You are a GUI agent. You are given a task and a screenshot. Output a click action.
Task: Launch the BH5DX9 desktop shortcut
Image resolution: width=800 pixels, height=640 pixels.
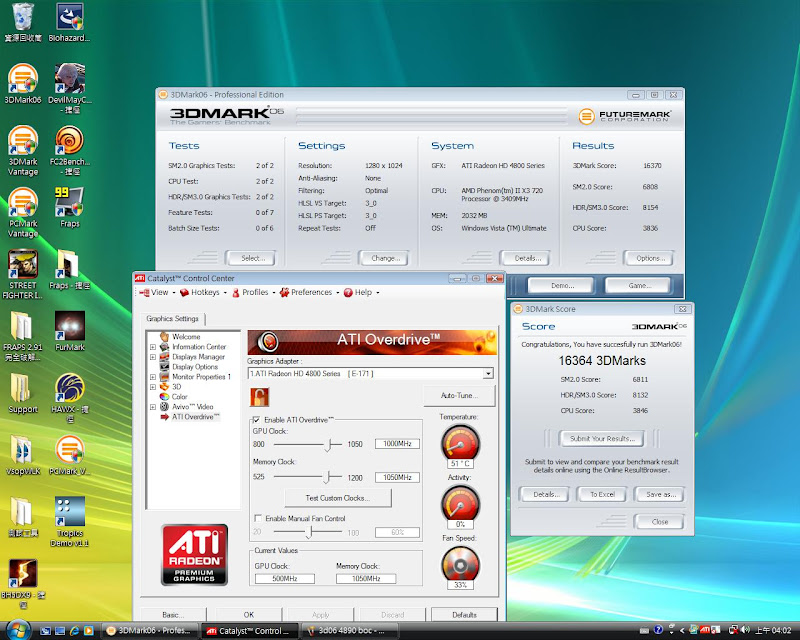pos(22,584)
